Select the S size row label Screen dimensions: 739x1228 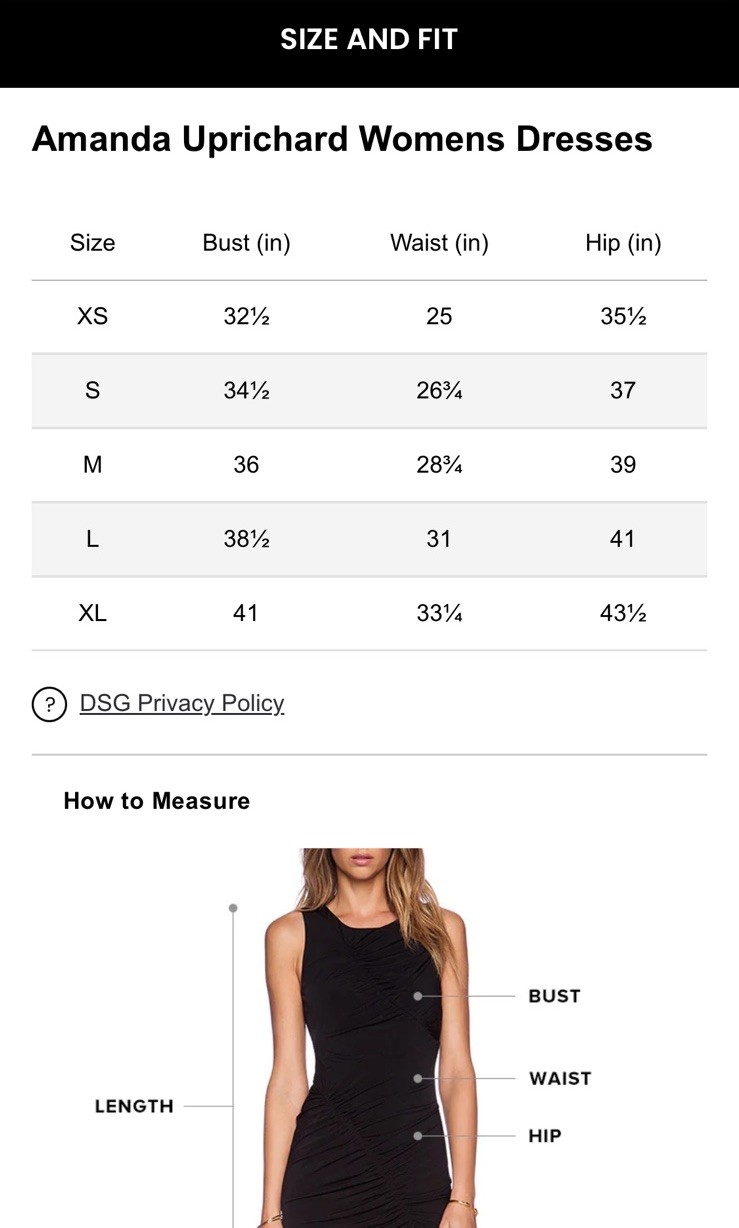[x=92, y=390]
